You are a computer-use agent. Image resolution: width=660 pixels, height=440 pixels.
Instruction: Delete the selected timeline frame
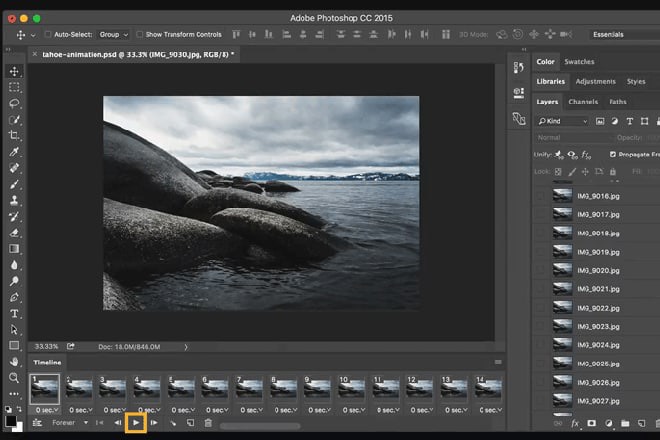208,423
